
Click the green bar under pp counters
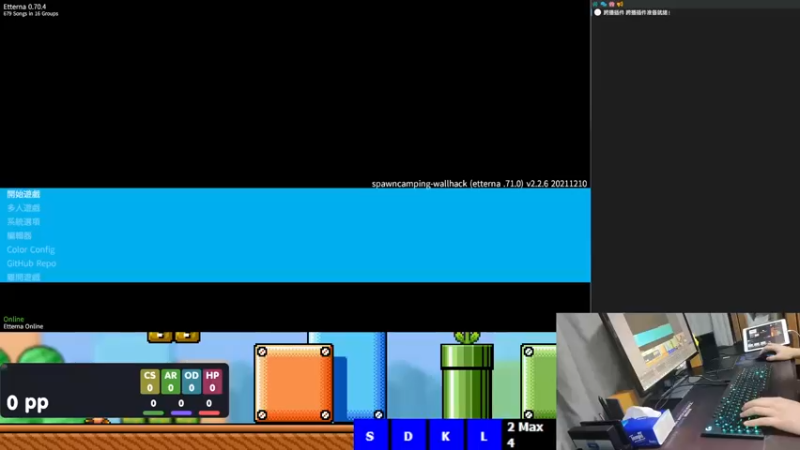(x=153, y=413)
